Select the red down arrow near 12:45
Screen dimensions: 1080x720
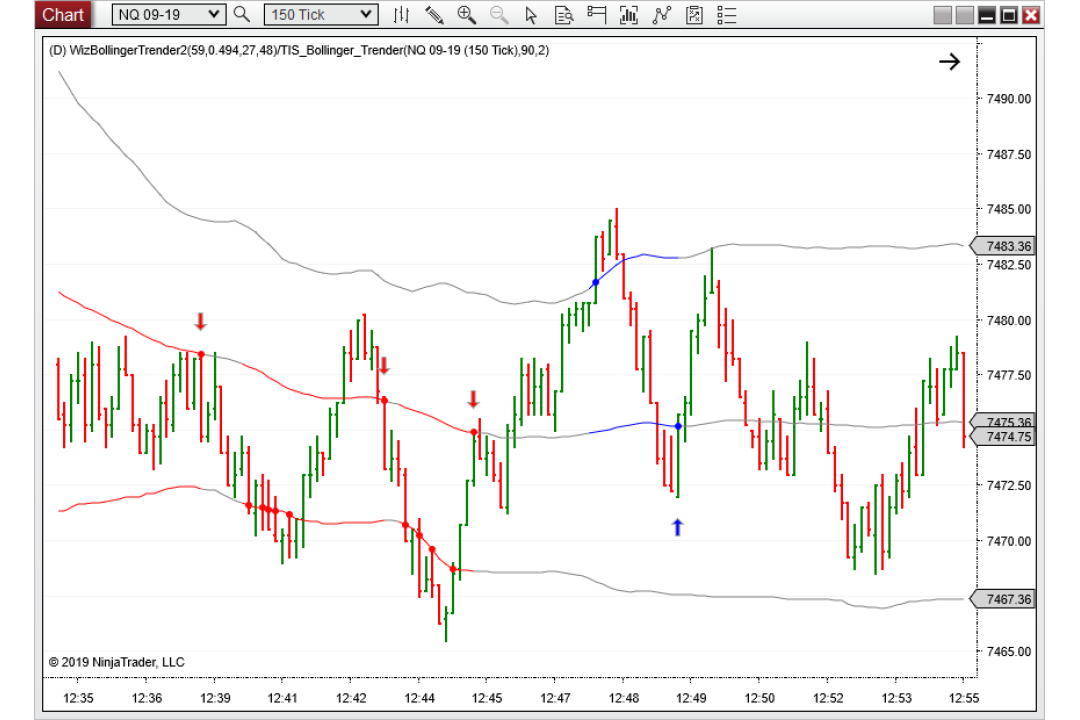point(473,399)
